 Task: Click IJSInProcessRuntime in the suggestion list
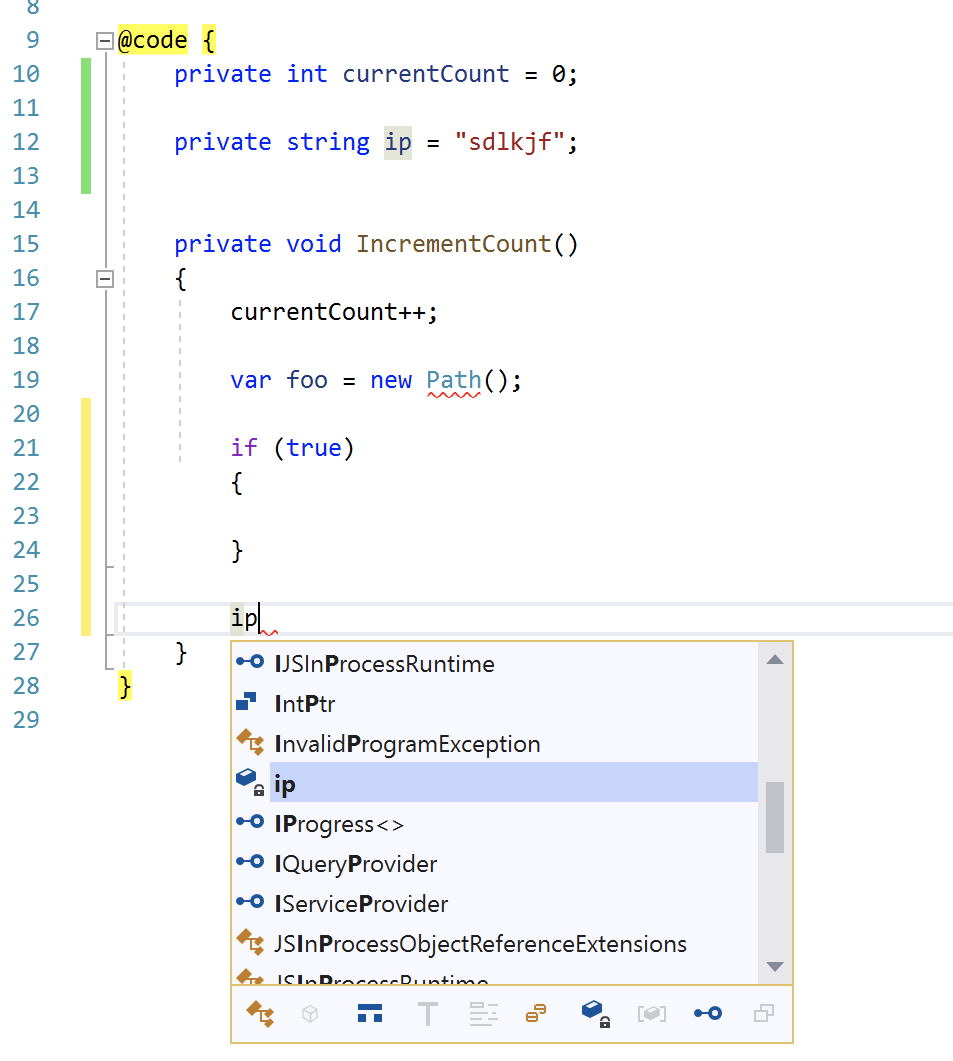pyautogui.click(x=383, y=662)
